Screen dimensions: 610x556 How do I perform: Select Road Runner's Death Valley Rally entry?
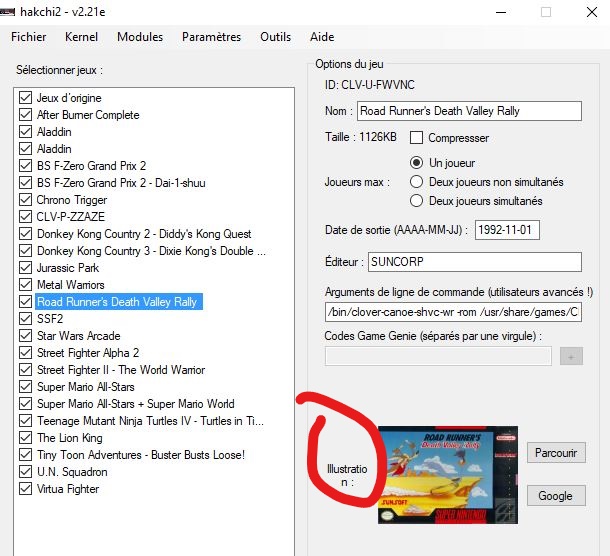(119, 302)
